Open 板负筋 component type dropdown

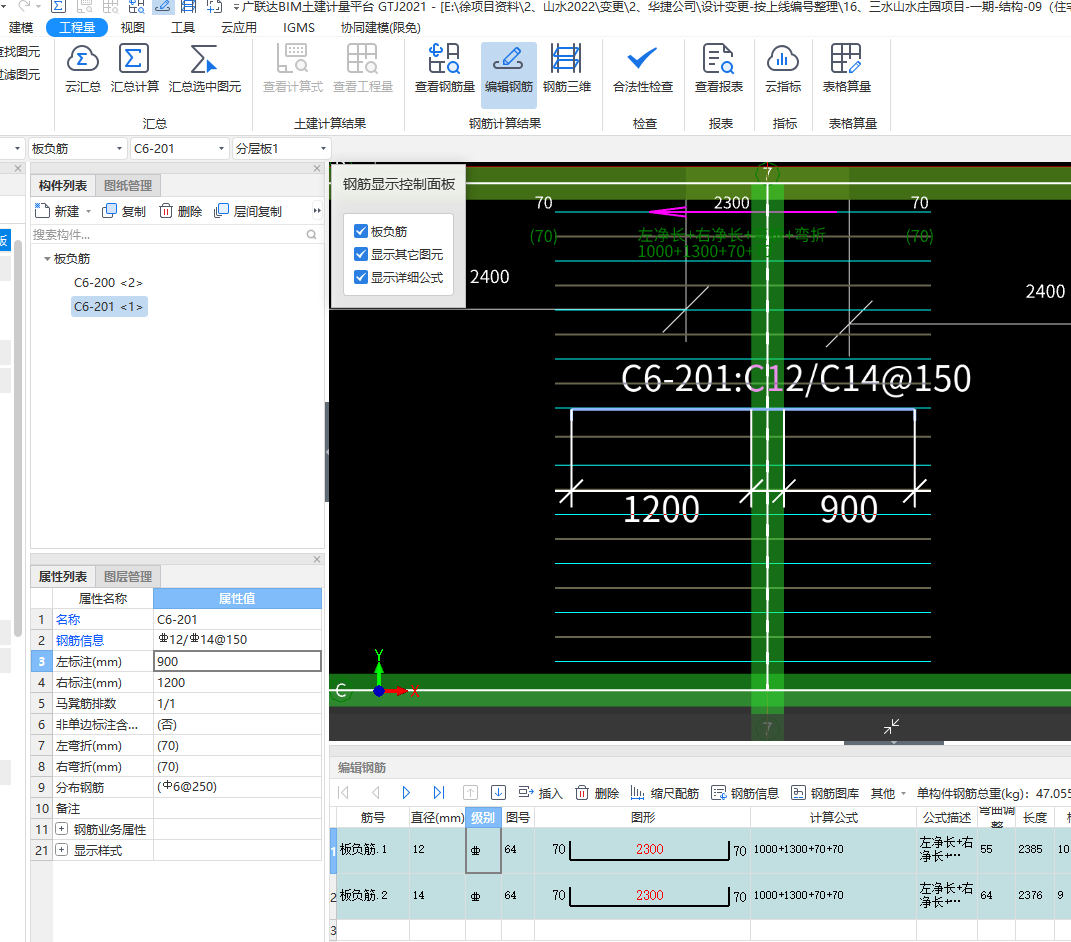(x=119, y=148)
